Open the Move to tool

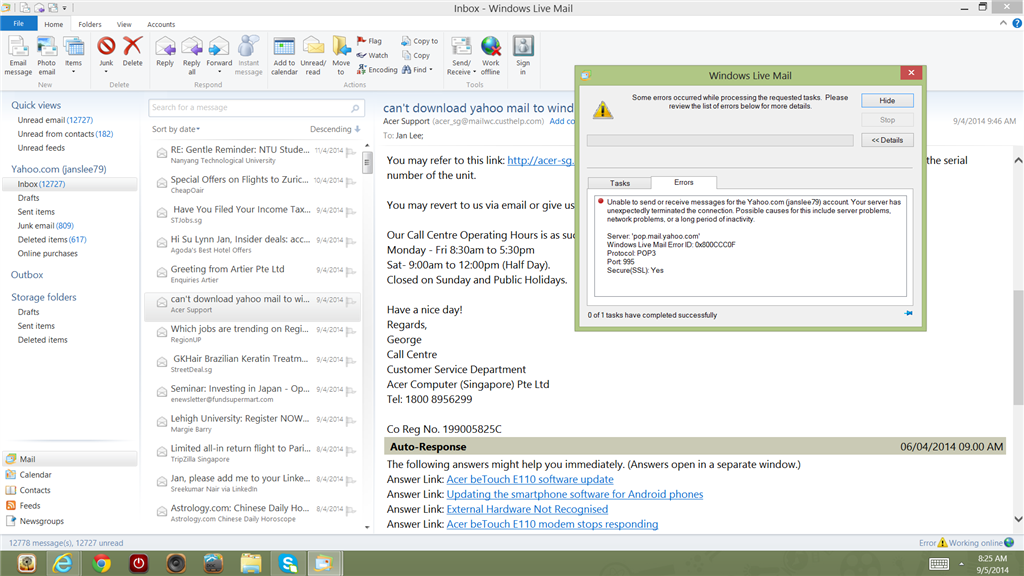point(341,56)
